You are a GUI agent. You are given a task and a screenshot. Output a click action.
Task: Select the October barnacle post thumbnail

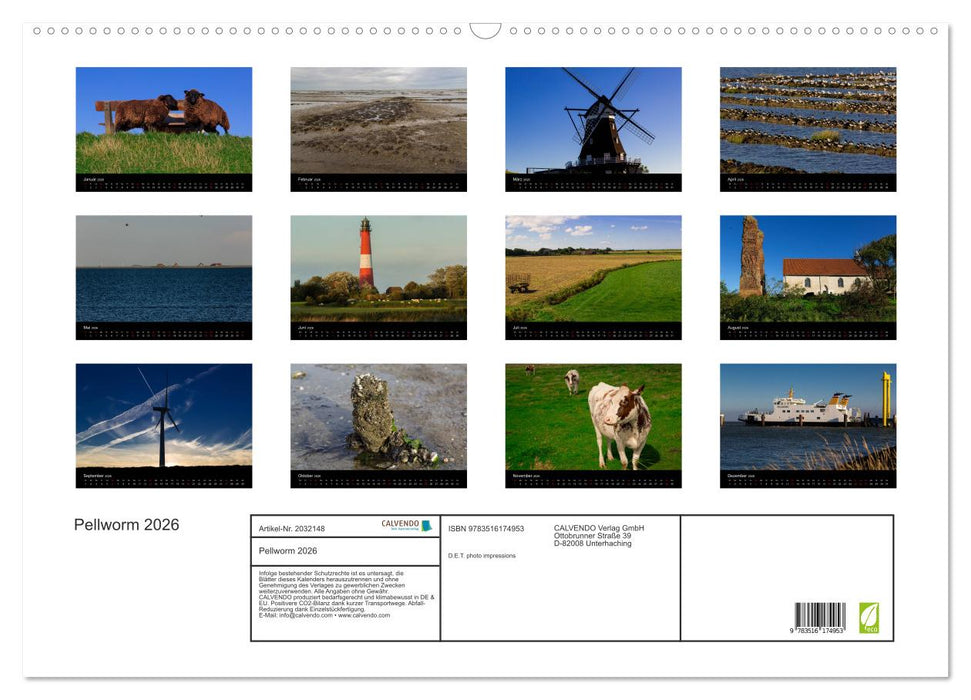click(378, 418)
